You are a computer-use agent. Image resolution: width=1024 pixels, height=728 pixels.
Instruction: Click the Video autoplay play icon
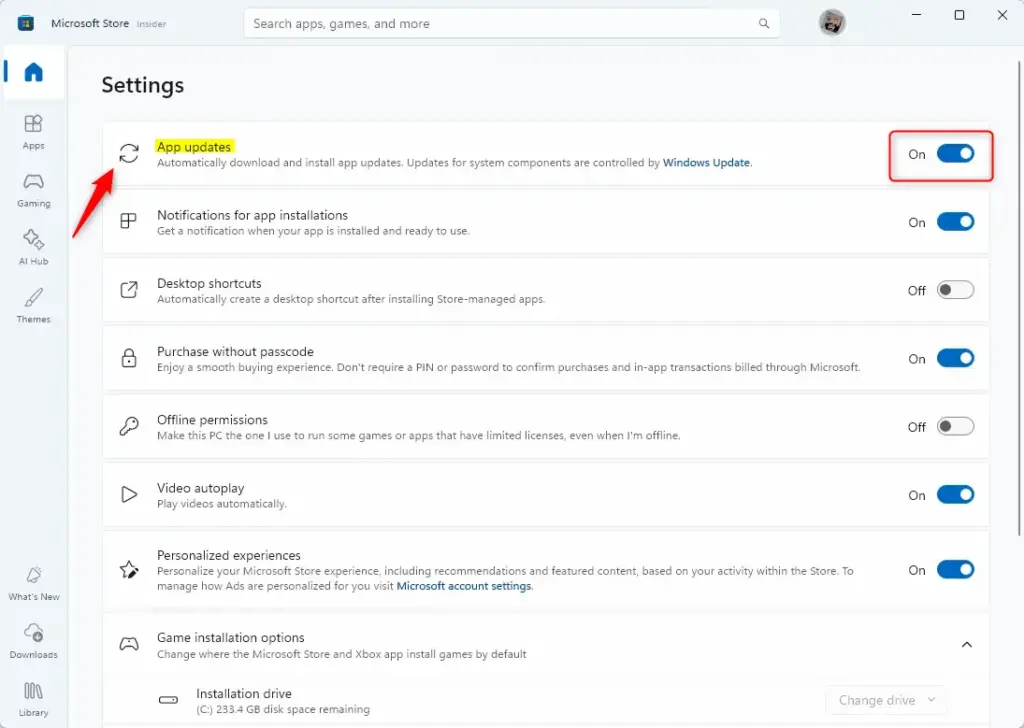129,494
